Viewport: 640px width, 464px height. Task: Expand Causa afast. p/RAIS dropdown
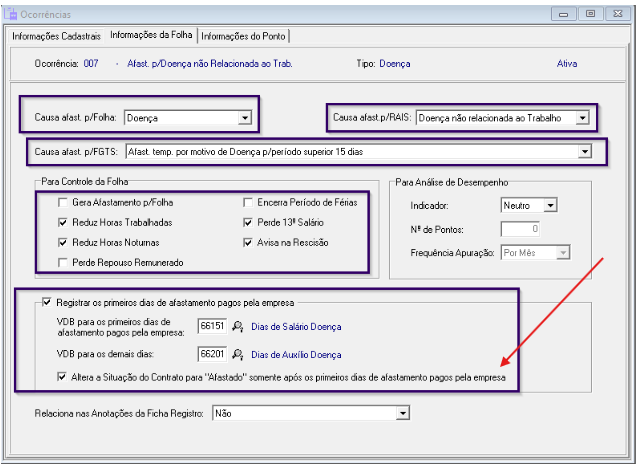pyautogui.click(x=582, y=118)
